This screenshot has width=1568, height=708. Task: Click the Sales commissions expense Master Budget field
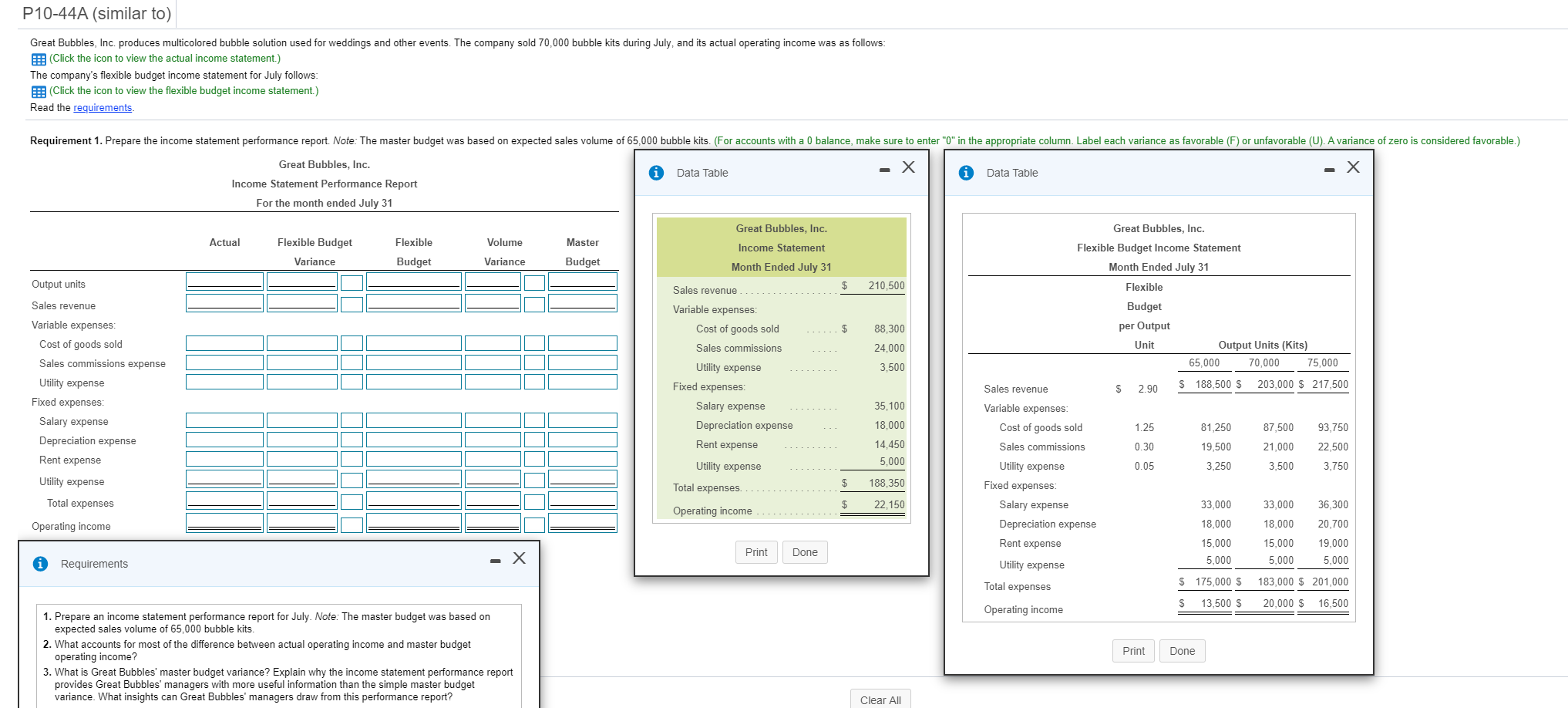(583, 362)
